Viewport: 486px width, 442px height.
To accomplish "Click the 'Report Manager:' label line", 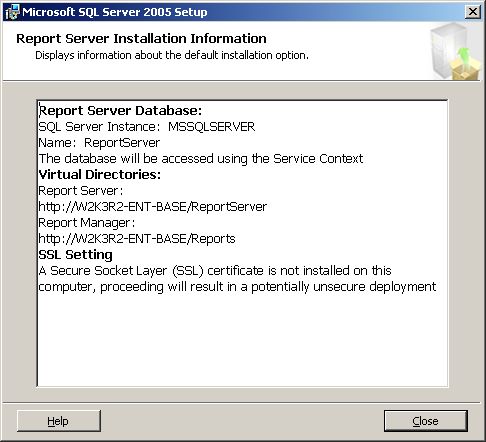I will click(87, 223).
